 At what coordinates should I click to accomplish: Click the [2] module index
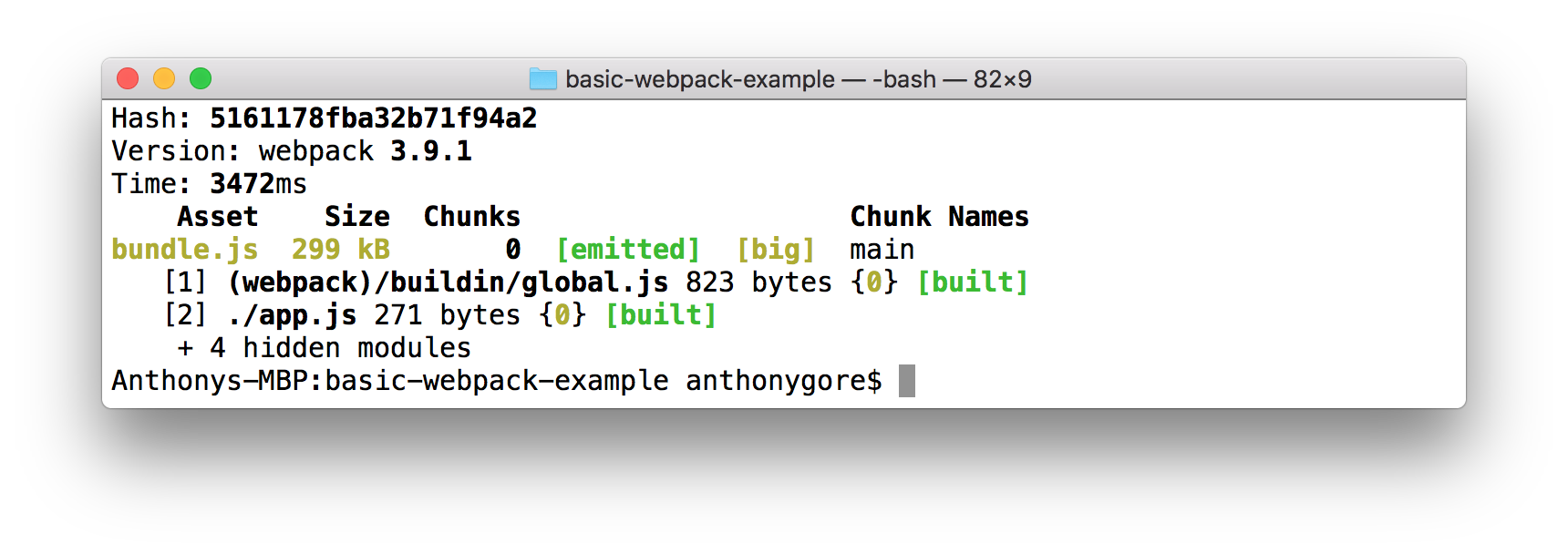coord(184,315)
